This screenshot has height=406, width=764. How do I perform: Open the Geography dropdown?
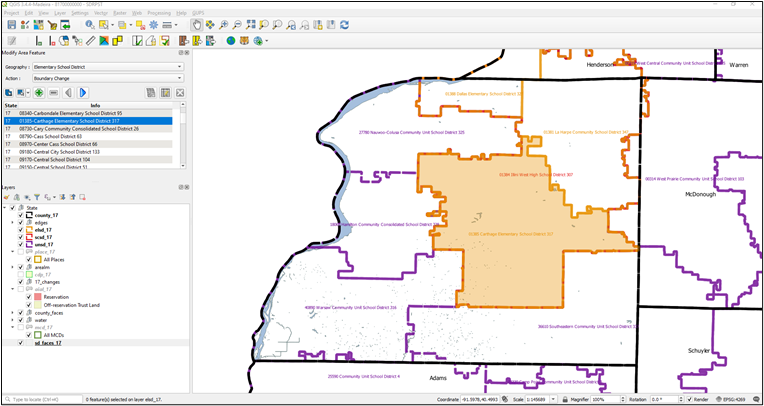click(x=108, y=67)
